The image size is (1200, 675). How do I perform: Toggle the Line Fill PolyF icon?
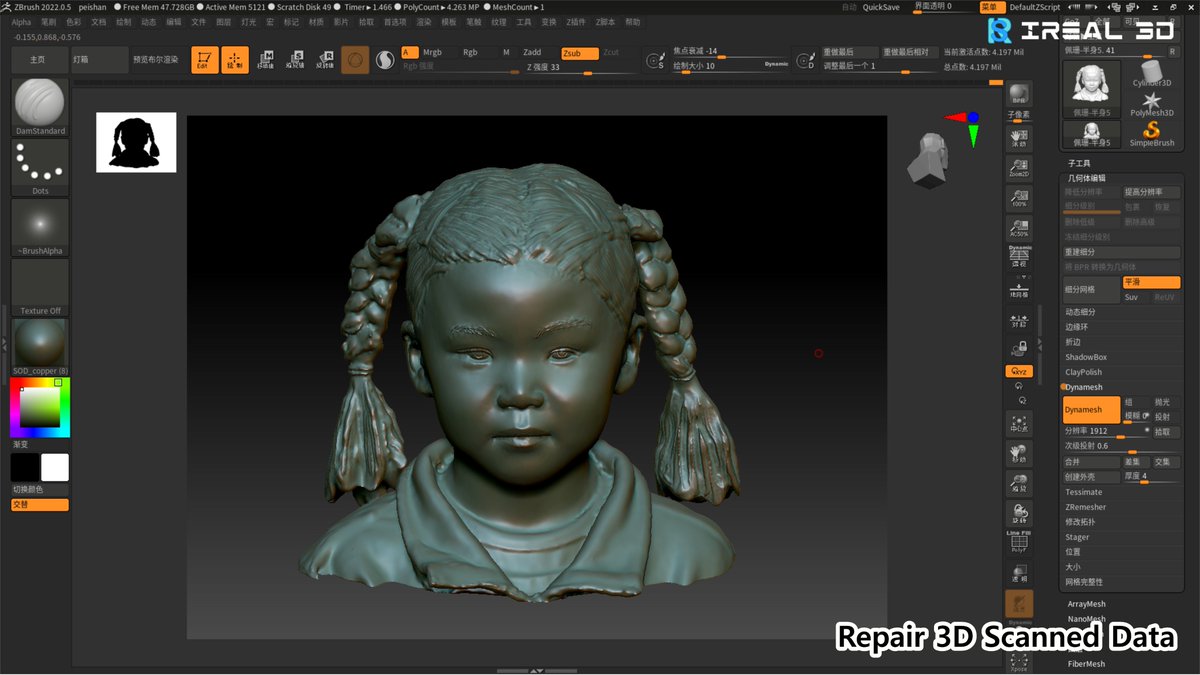click(x=1019, y=542)
